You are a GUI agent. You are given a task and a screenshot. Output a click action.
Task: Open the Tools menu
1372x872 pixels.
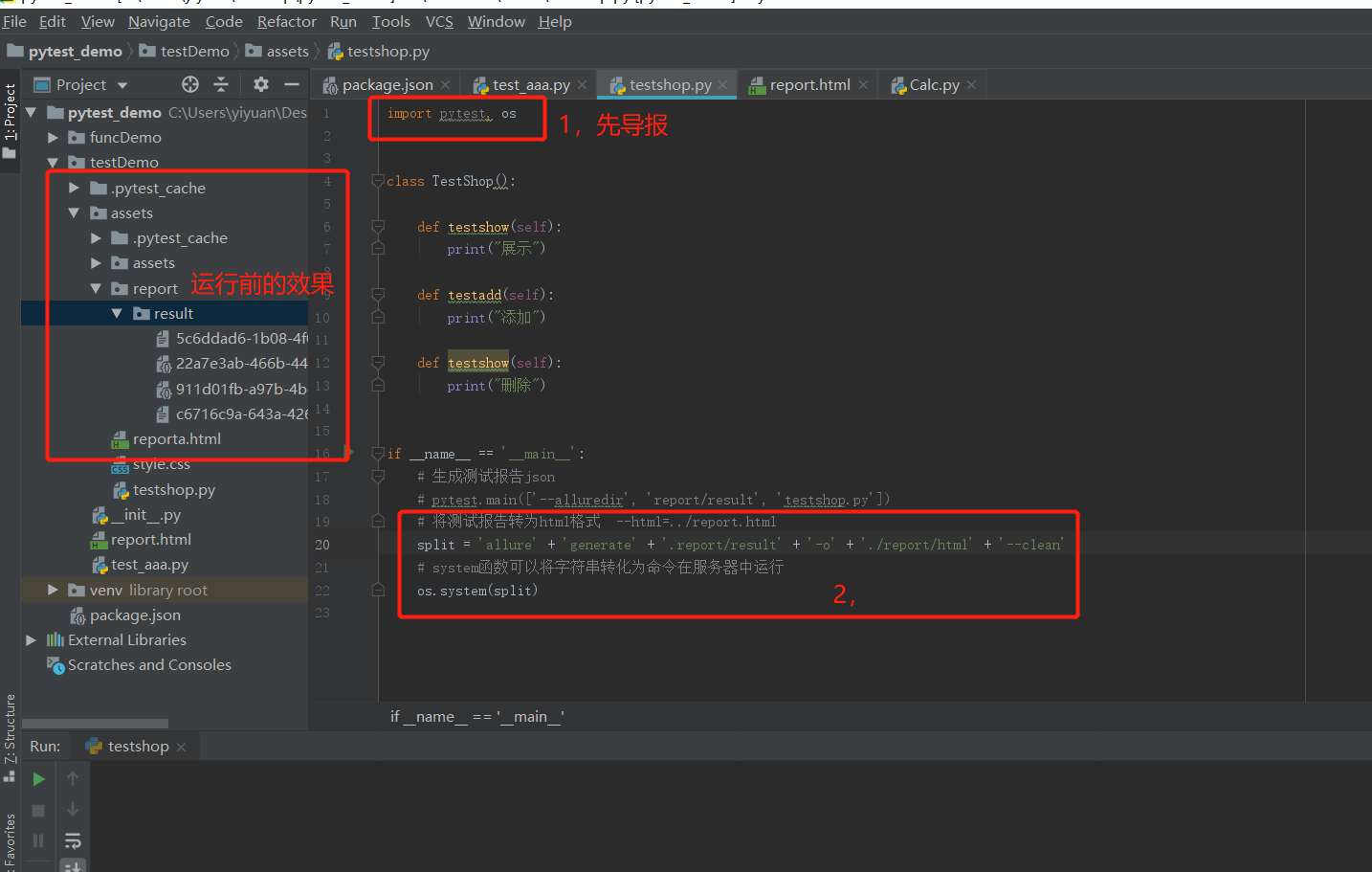[x=391, y=21]
